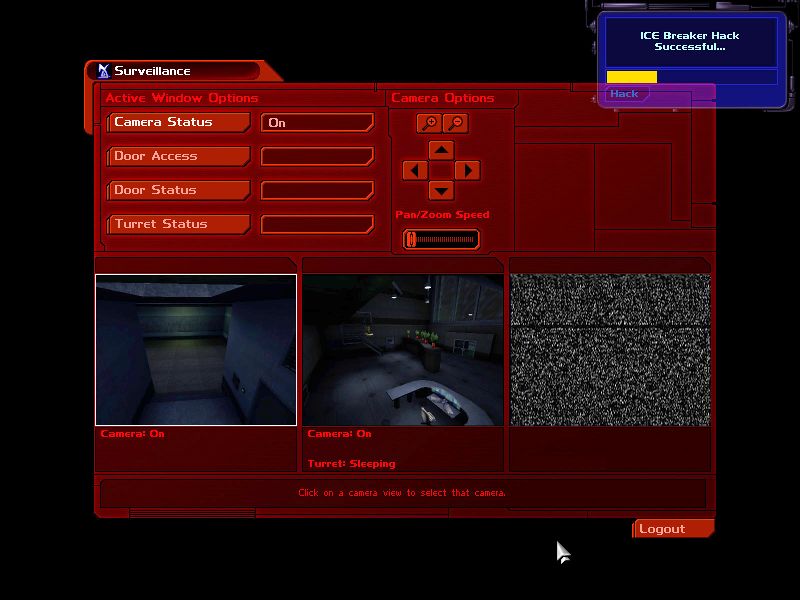Click the Camera Status field showing On
Viewport: 800px width, 600px height.
pyautogui.click(x=317, y=122)
